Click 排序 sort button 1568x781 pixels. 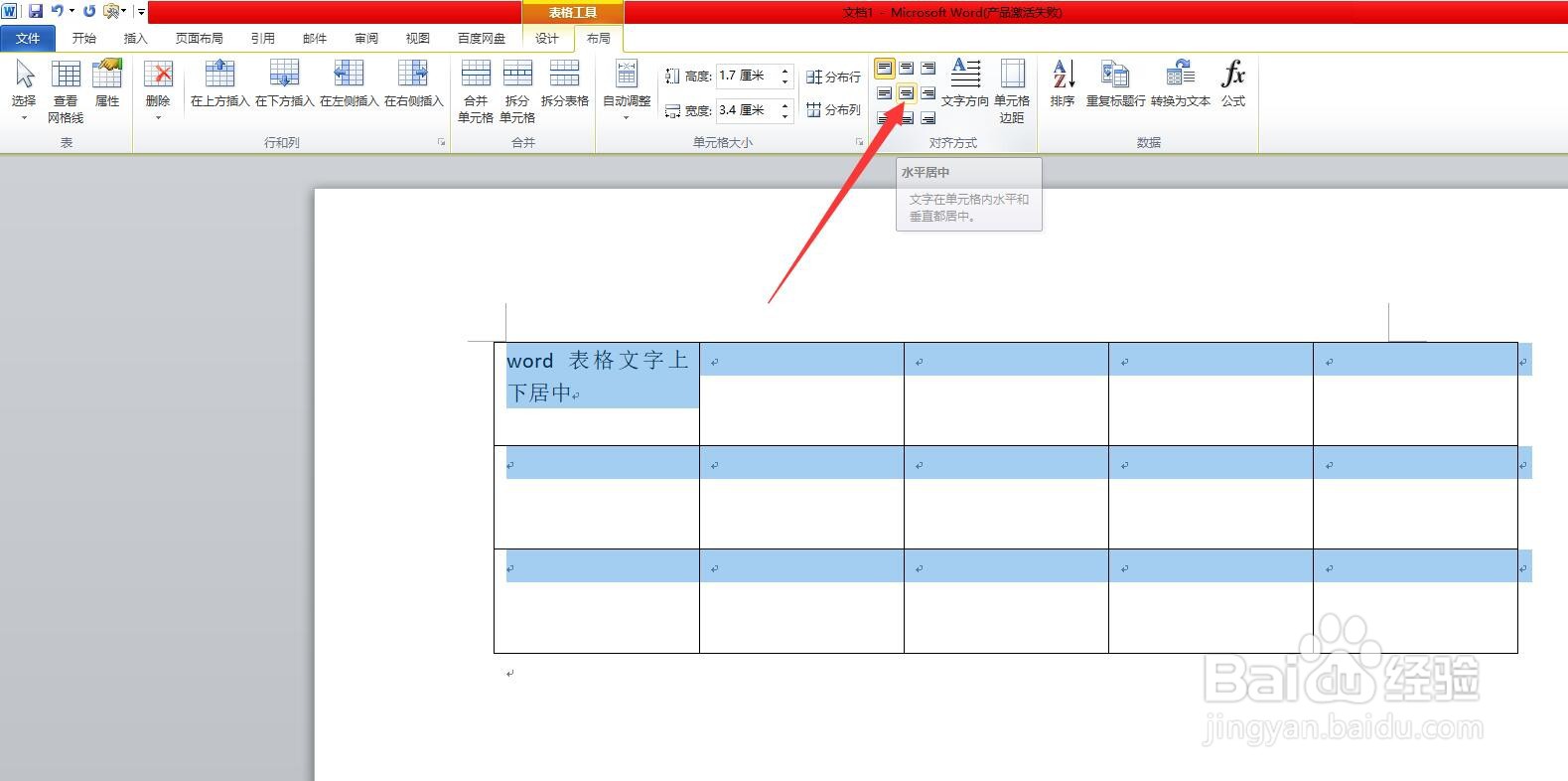pos(1063,83)
